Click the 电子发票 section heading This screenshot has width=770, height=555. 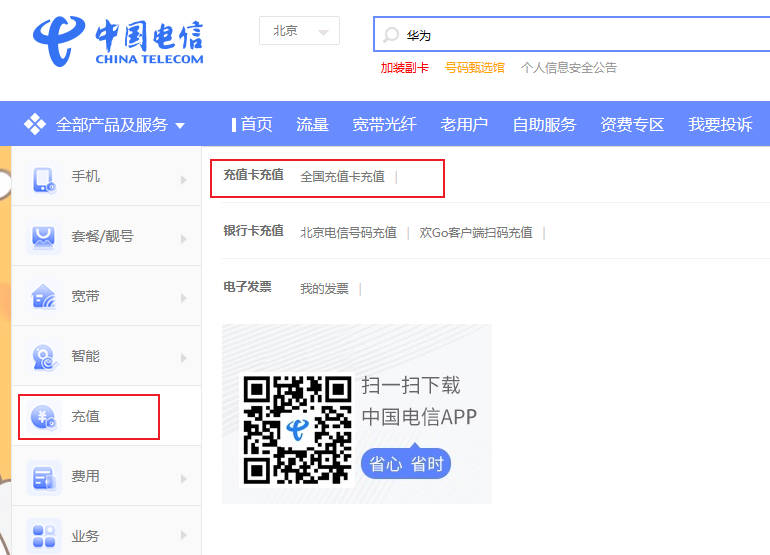[x=248, y=287]
